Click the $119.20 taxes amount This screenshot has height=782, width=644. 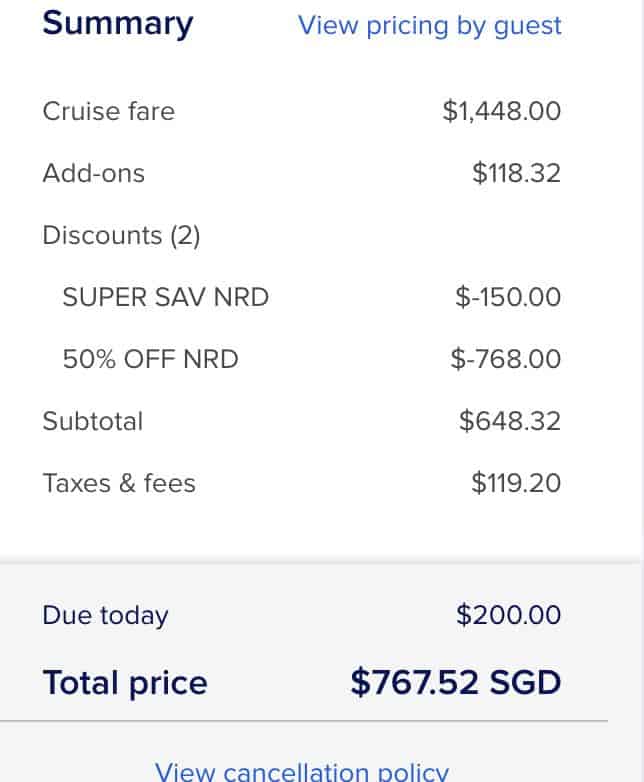tap(516, 483)
